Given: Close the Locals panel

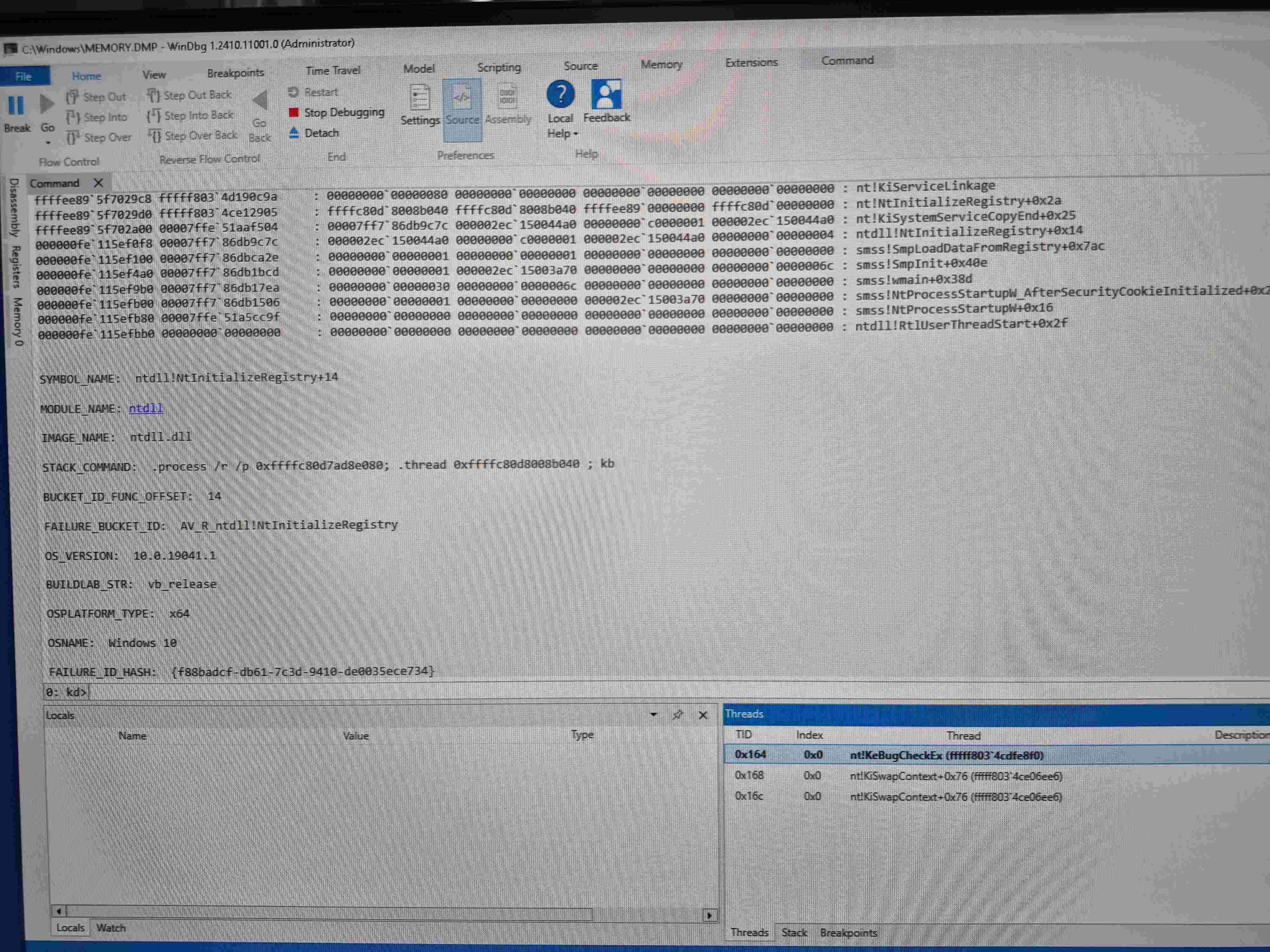Looking at the screenshot, I should tap(703, 715).
